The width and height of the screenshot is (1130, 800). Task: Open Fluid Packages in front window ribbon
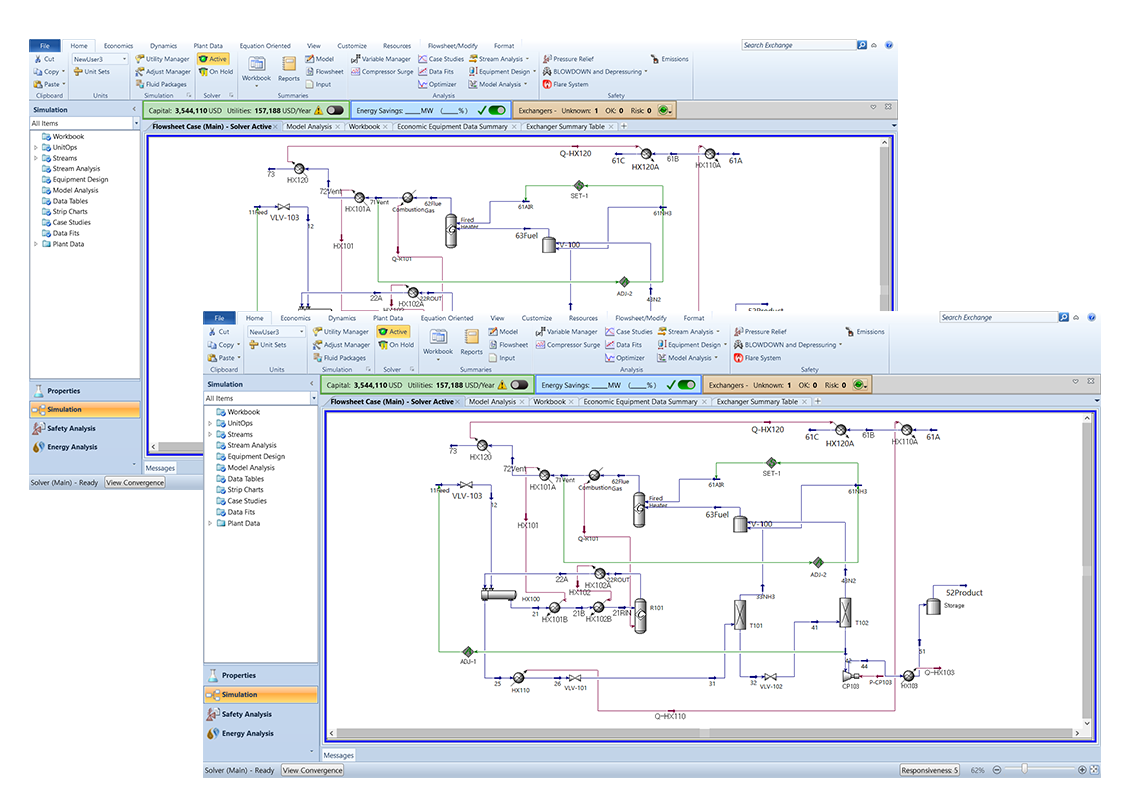click(339, 357)
